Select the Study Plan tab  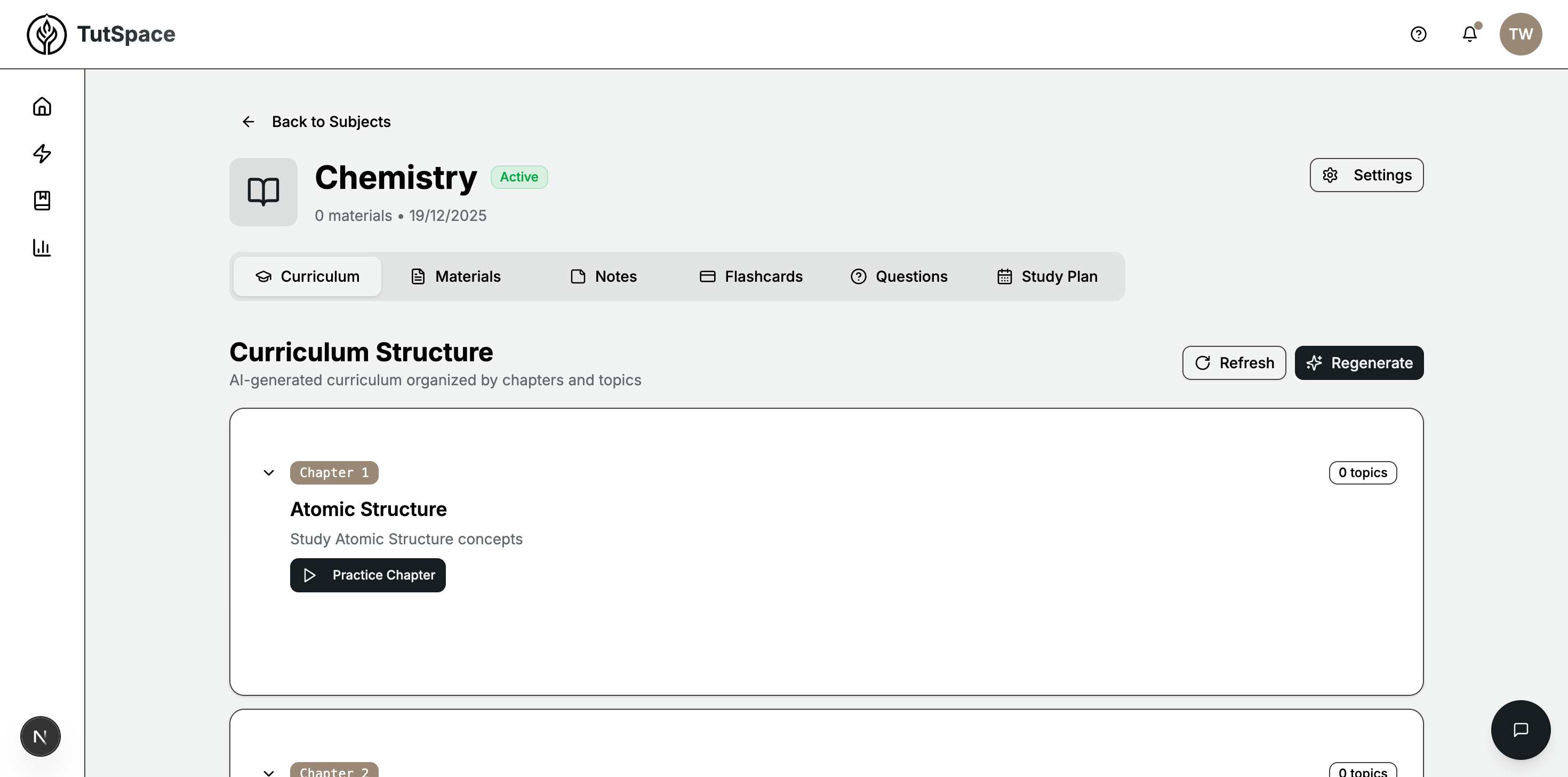pyautogui.click(x=1047, y=276)
